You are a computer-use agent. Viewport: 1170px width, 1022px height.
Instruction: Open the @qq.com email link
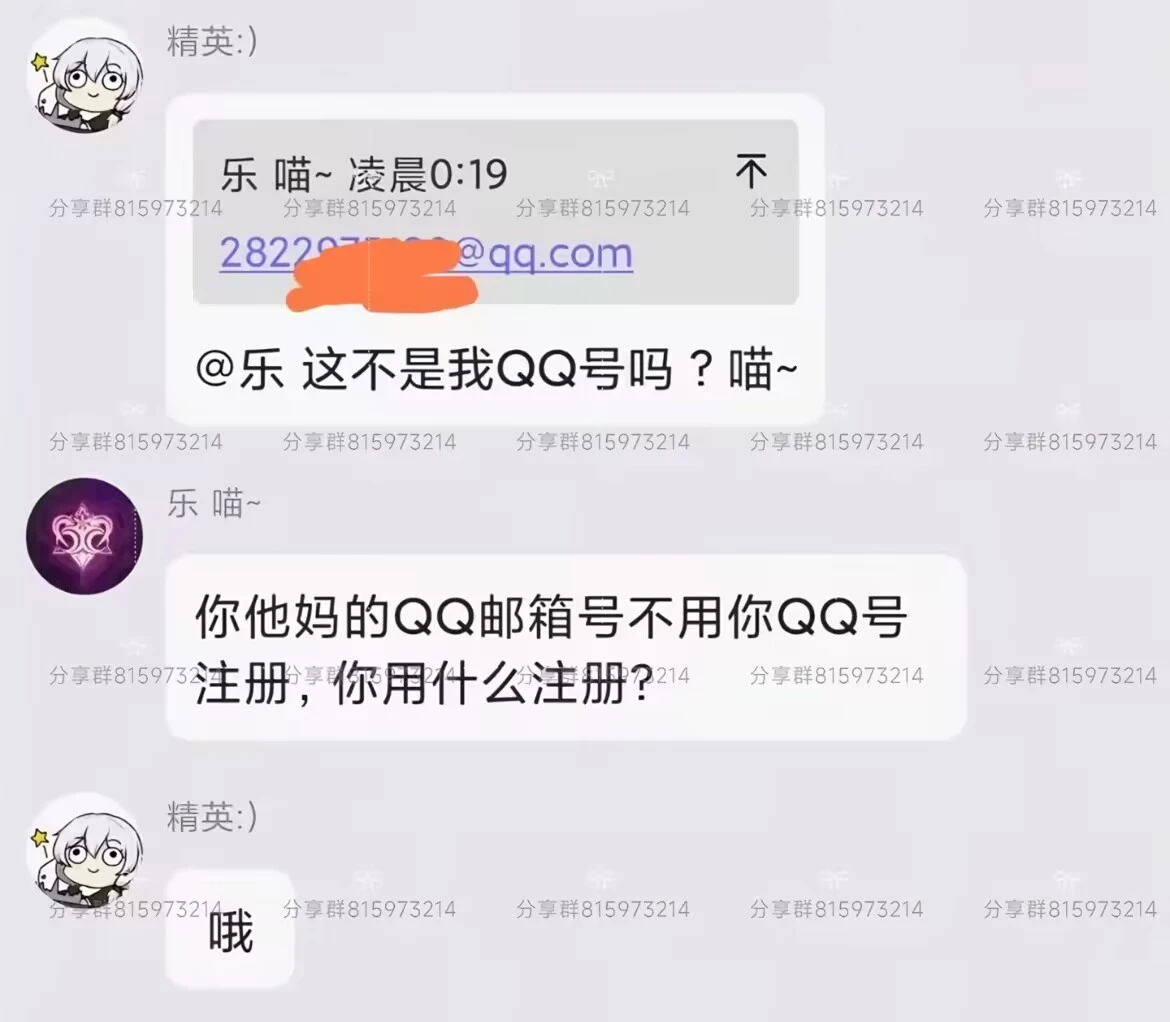click(x=426, y=254)
